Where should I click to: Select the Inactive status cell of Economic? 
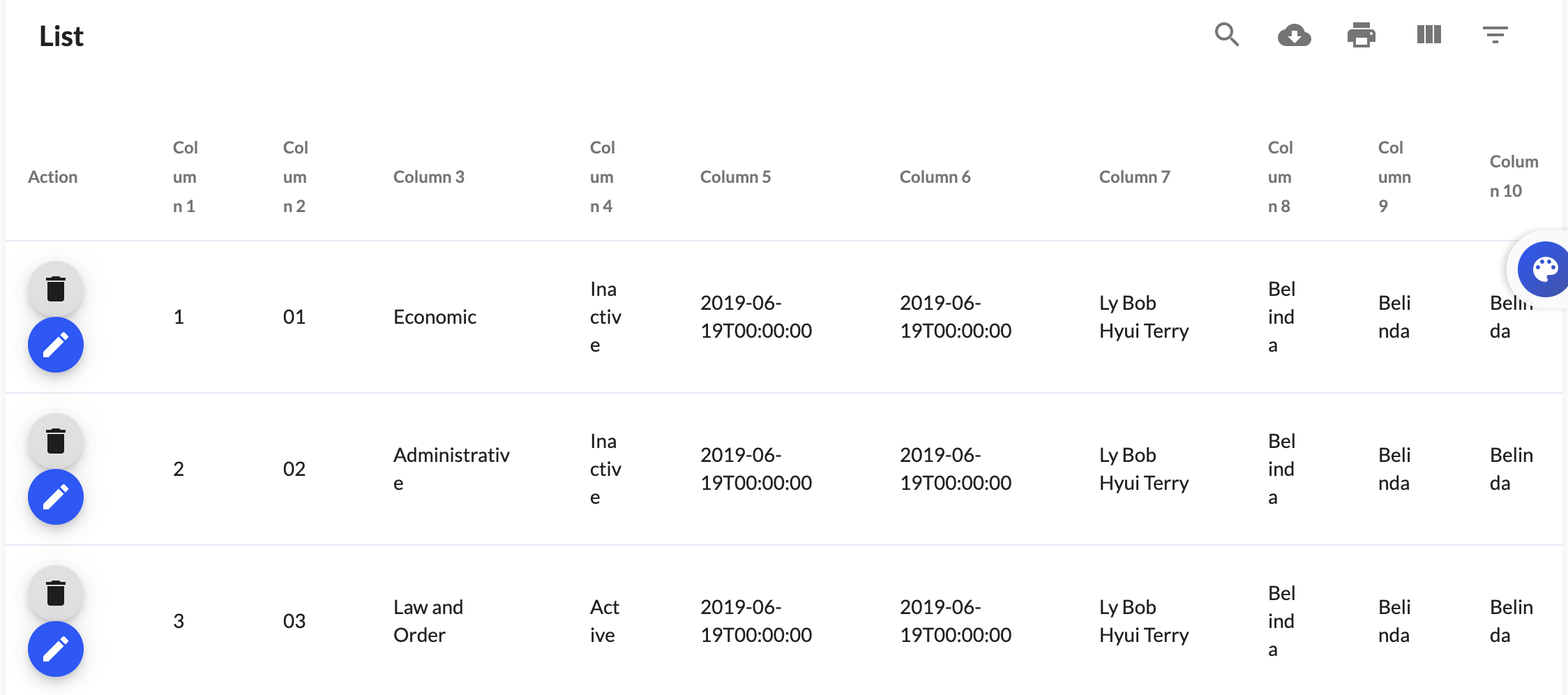tap(604, 316)
